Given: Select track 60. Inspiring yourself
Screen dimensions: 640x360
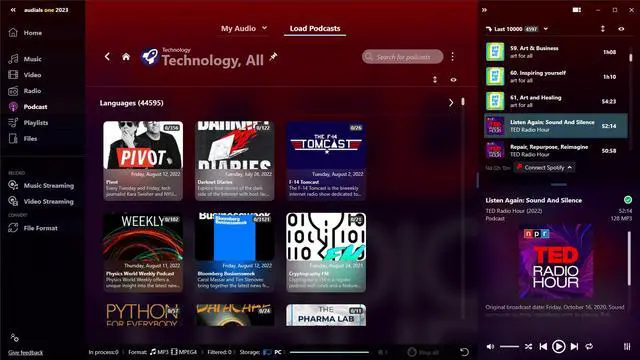Looking at the screenshot, I should [556, 76].
